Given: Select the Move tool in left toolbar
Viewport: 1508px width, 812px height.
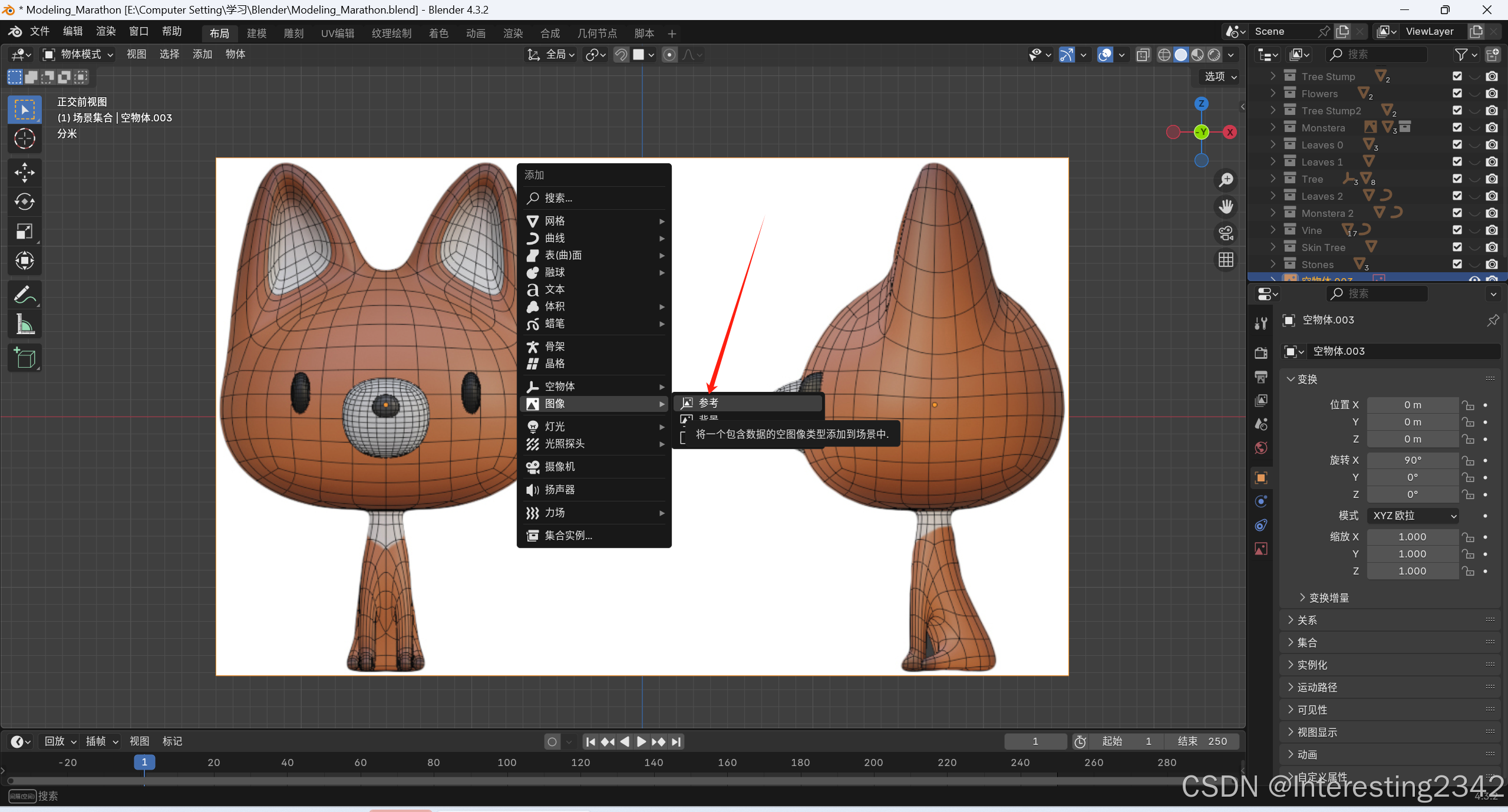Looking at the screenshot, I should tap(24, 172).
